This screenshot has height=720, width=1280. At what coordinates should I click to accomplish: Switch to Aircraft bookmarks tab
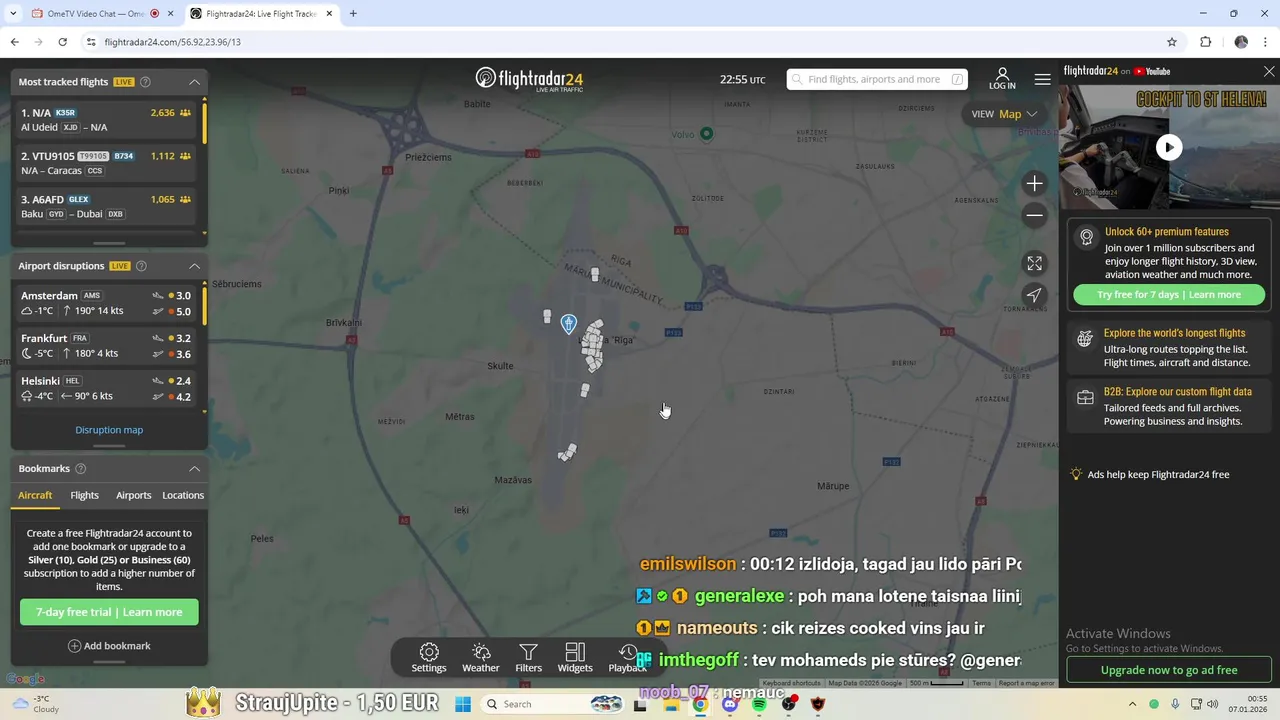pyautogui.click(x=35, y=495)
